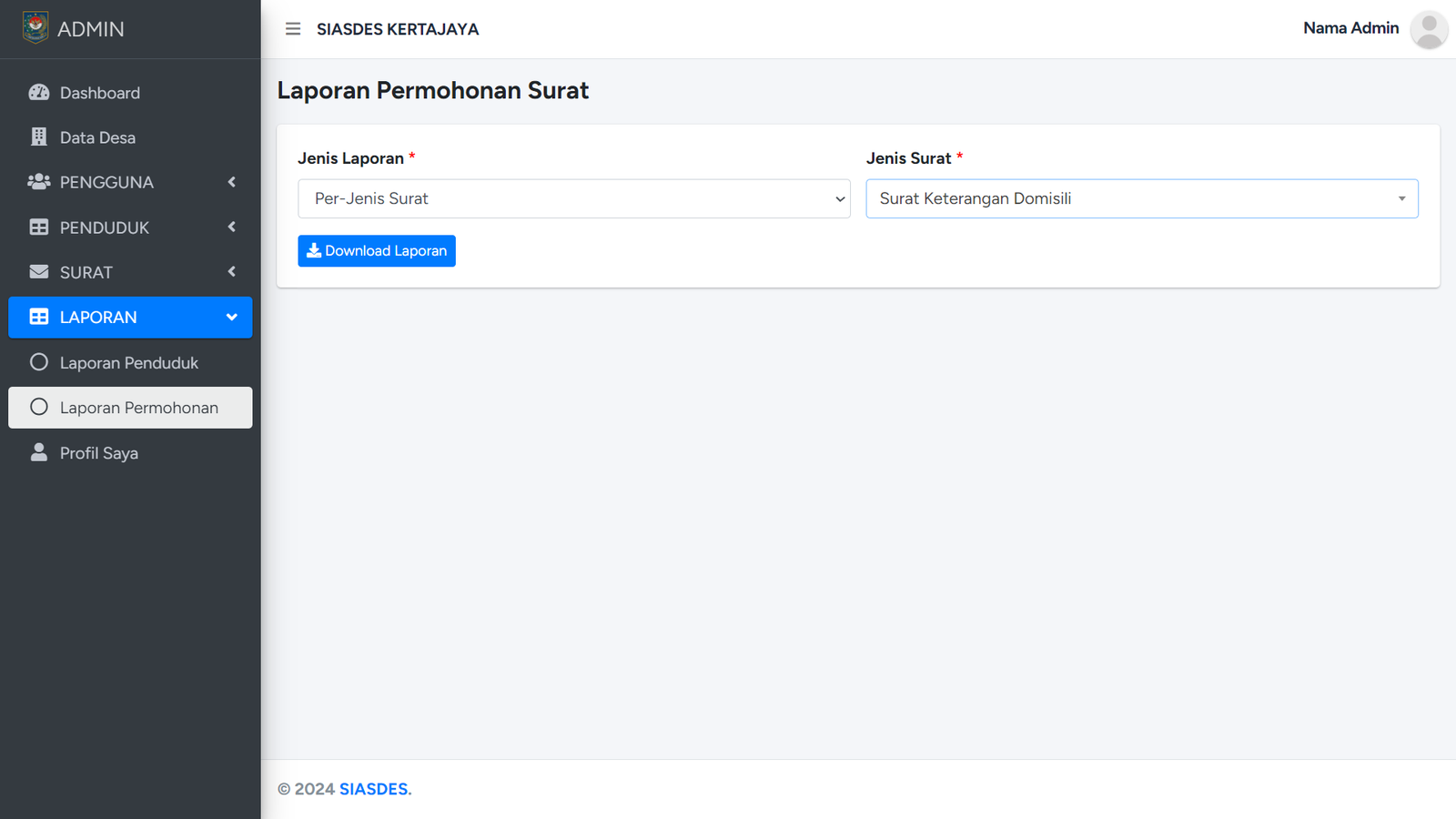Click the village crest logo icon
The image size is (1456, 819).
35,28
